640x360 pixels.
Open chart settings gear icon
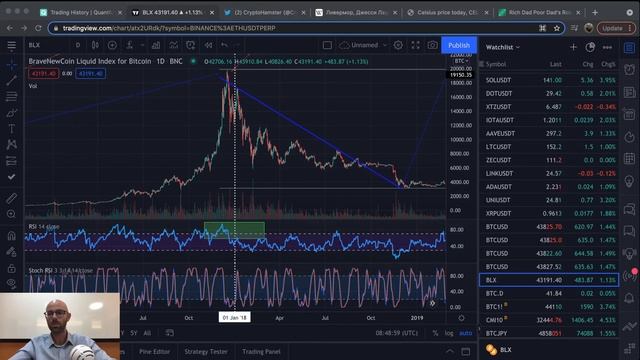pyautogui.click(x=398, y=45)
